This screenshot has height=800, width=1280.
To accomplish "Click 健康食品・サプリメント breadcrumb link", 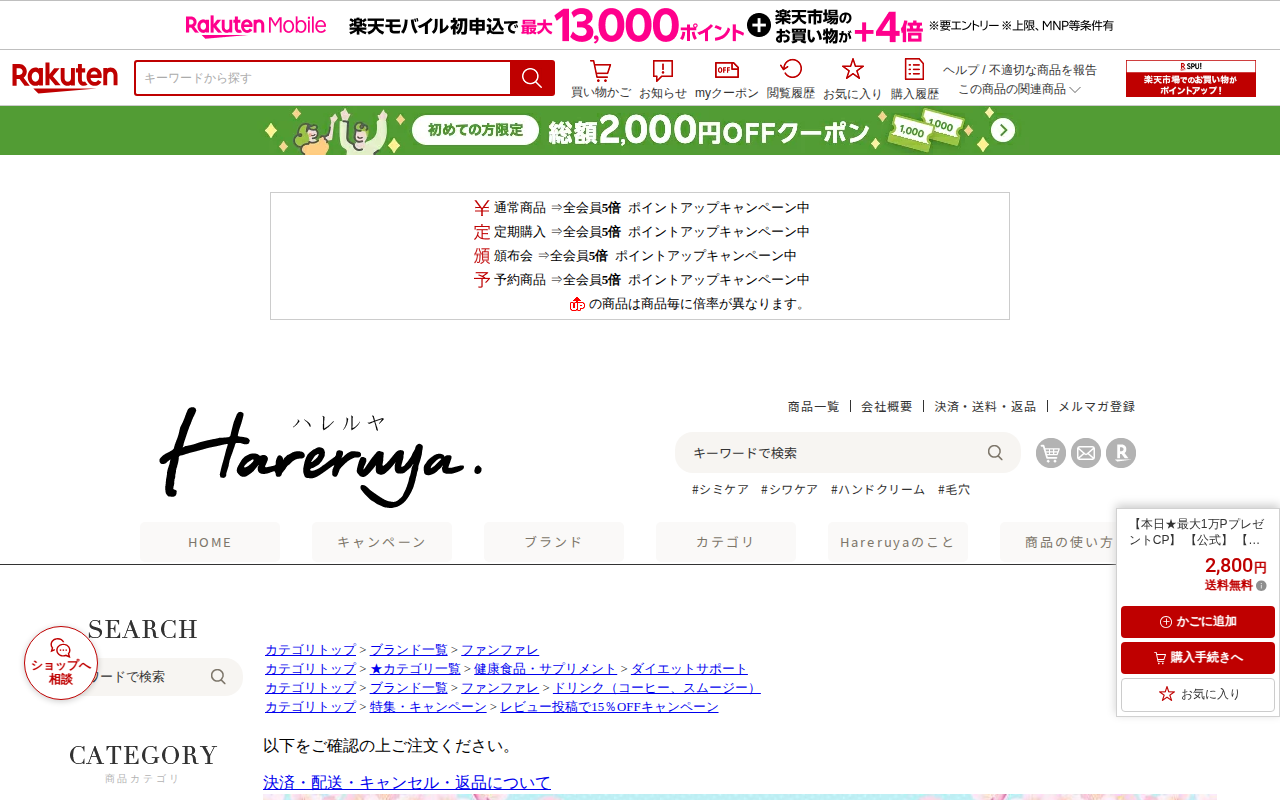I will 546,669.
